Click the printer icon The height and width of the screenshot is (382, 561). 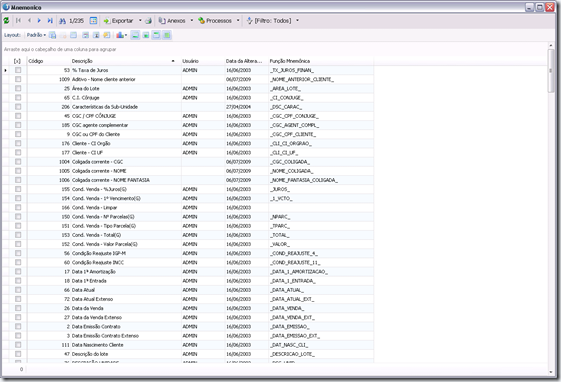coord(148,21)
